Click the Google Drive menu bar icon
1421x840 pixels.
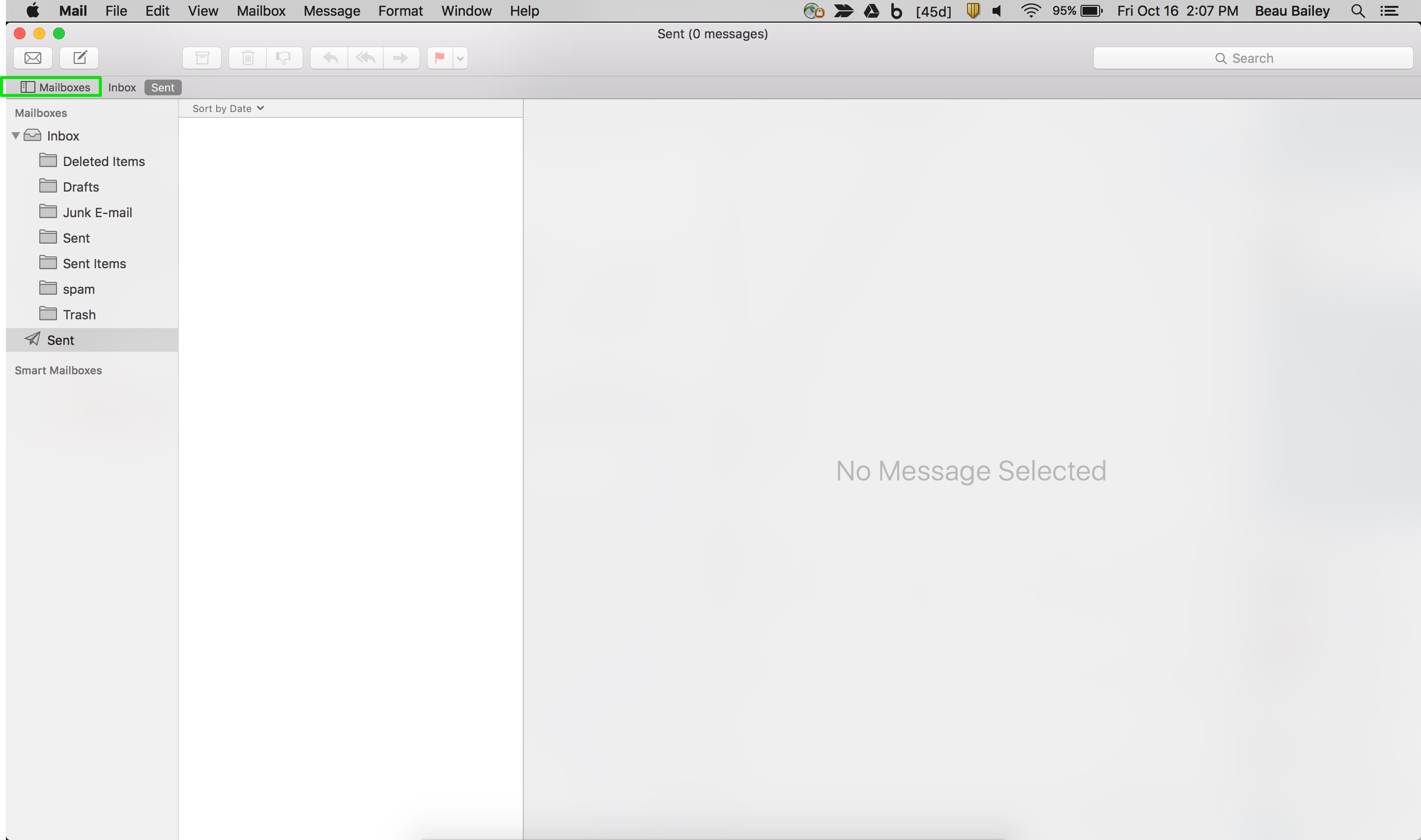click(x=872, y=11)
